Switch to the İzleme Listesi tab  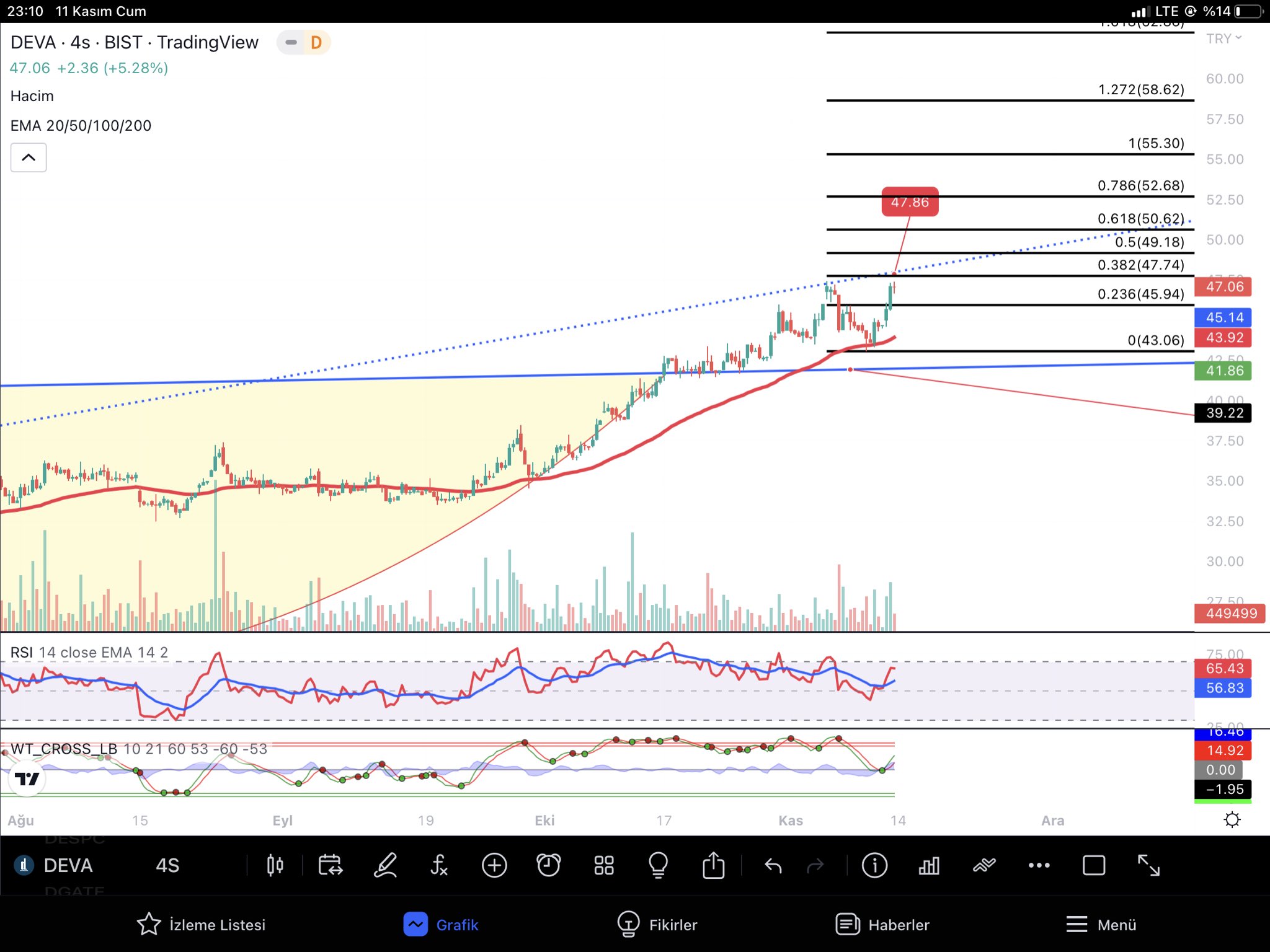[201, 924]
